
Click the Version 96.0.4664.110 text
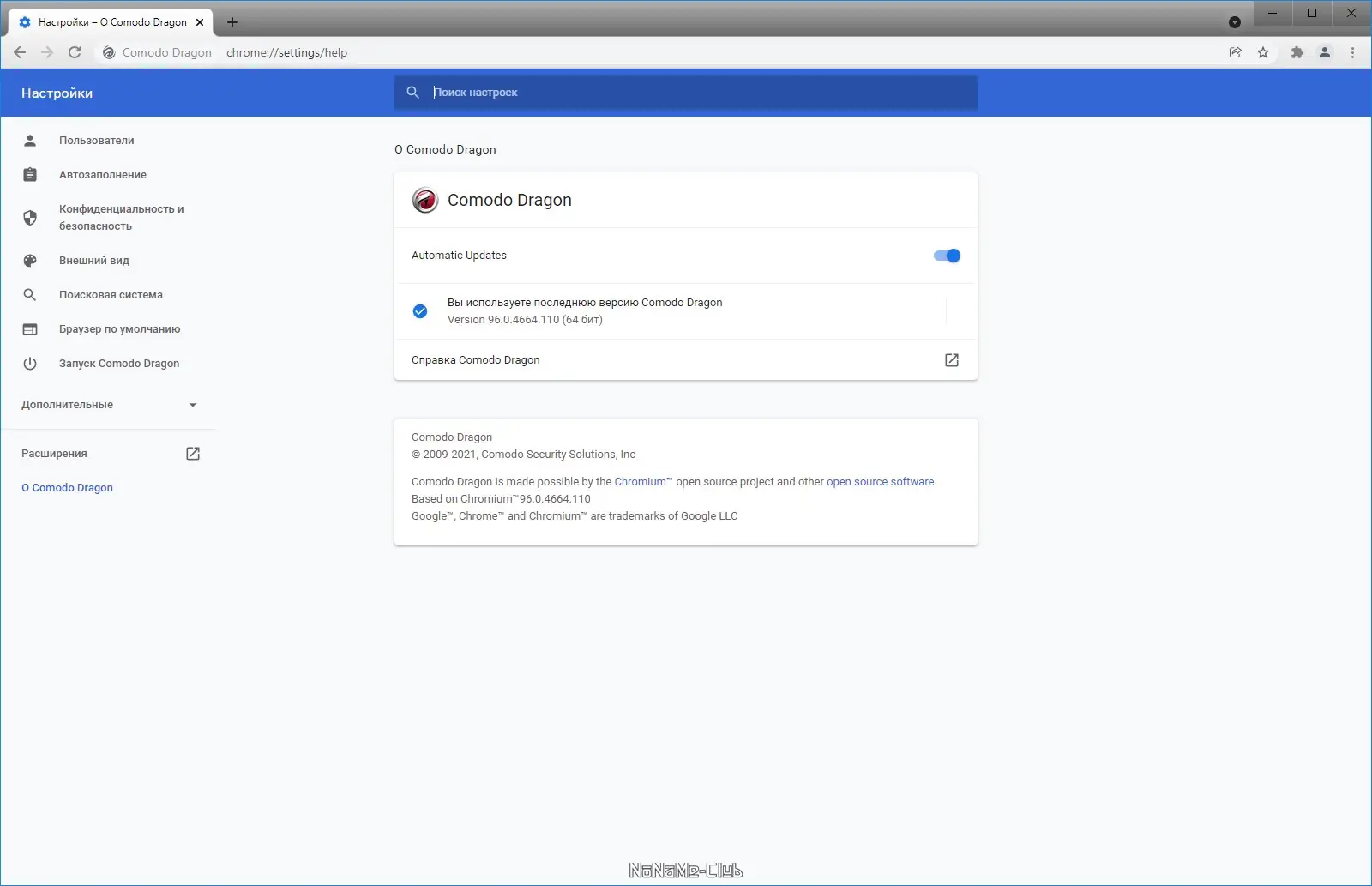(525, 319)
